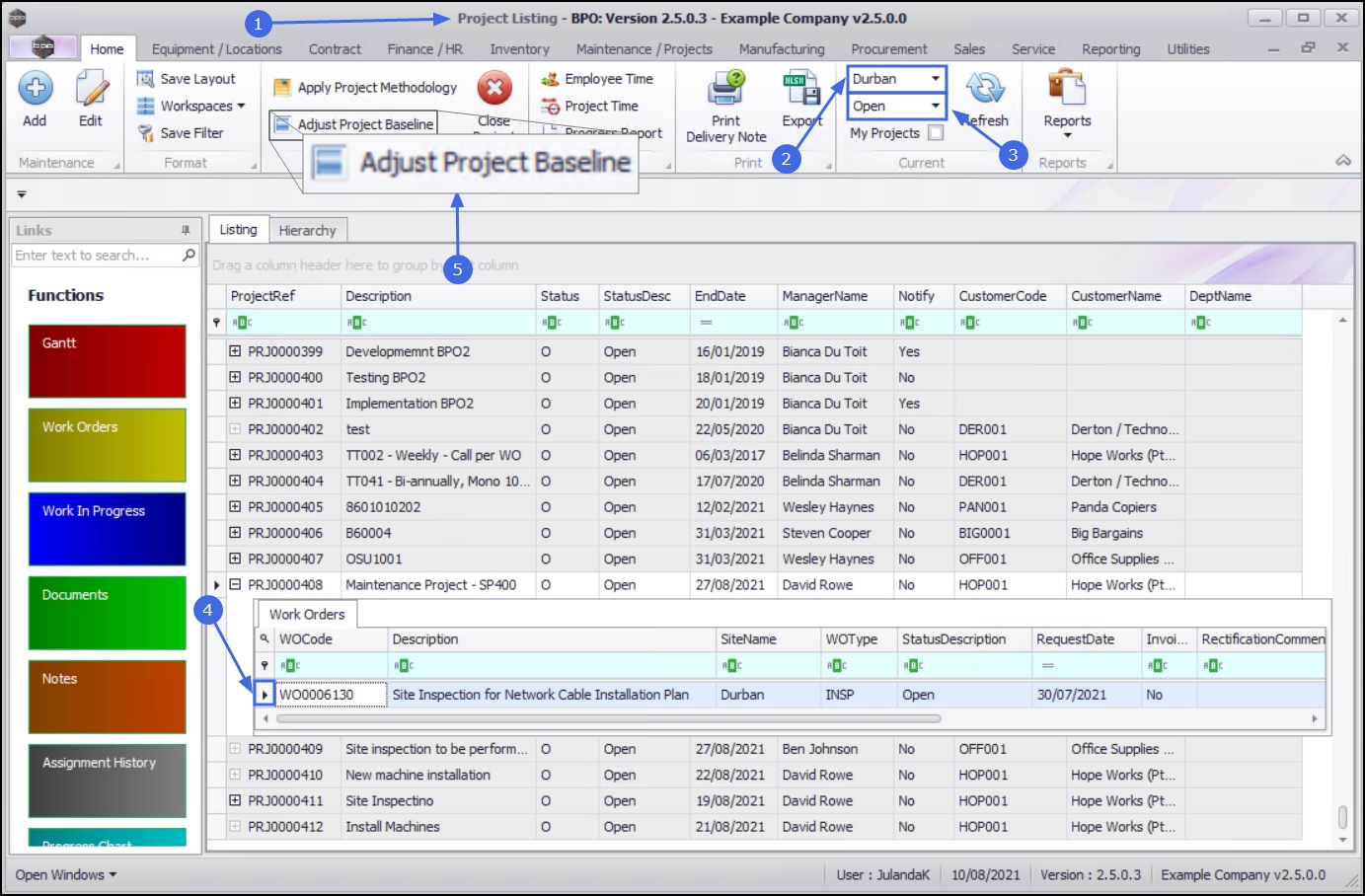The image size is (1365, 896).
Task: Click the EndDate column filter operator icon
Action: pyautogui.click(x=706, y=323)
